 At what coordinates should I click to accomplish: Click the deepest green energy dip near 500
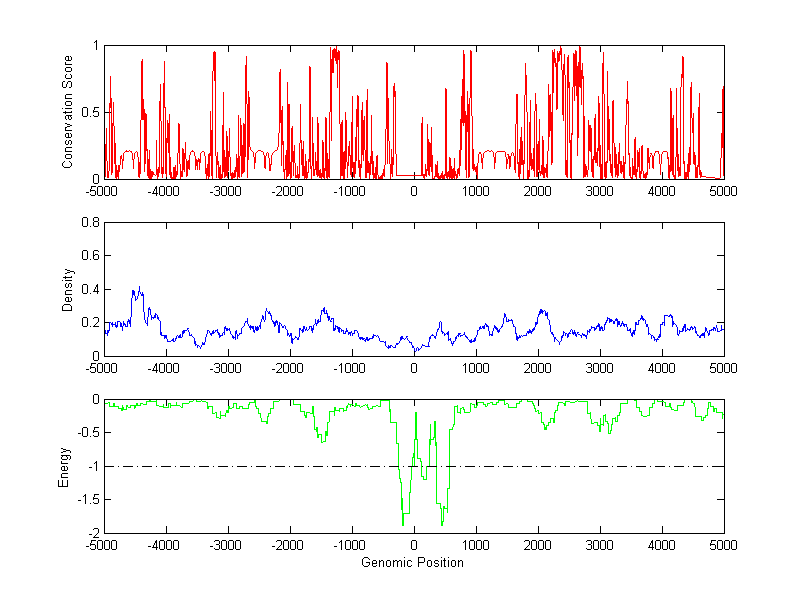click(x=442, y=522)
